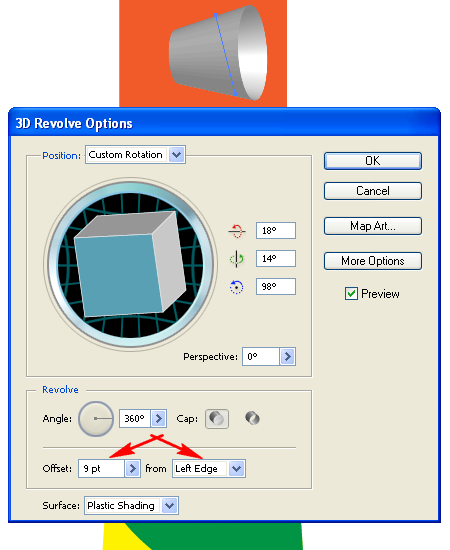
Task: Open the Map Art dialog
Action: pyautogui.click(x=372, y=226)
